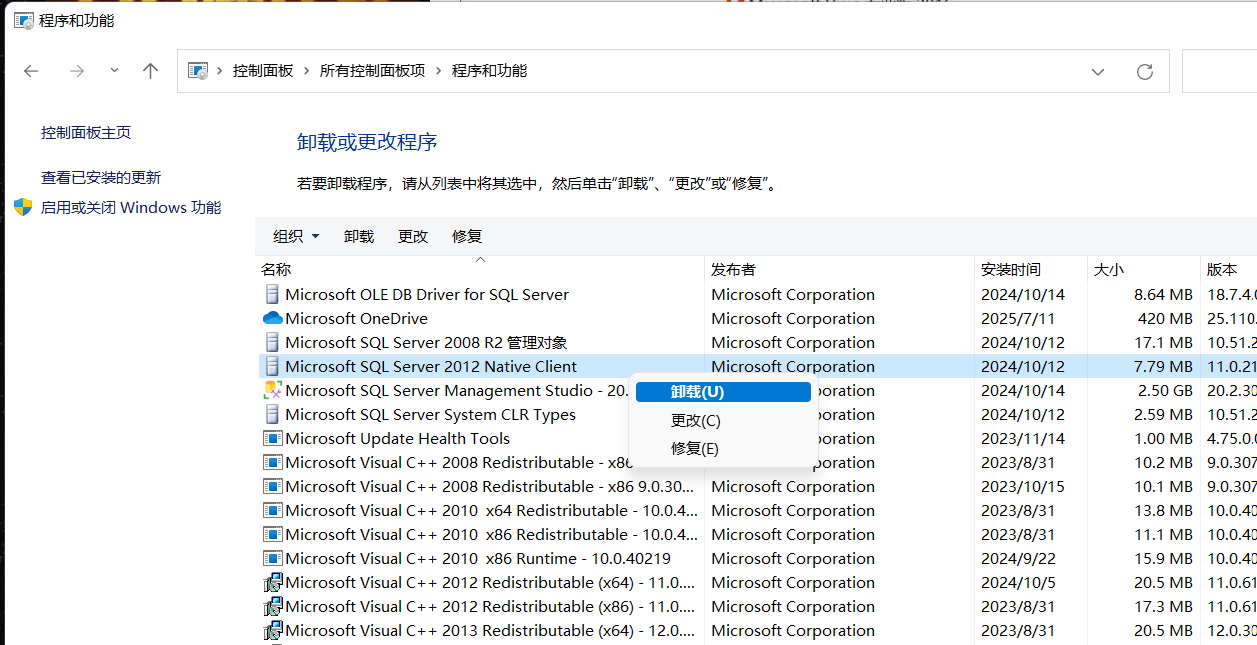Click the 7.79 MB size cell
The width and height of the screenshot is (1257, 645).
[x=1163, y=366]
